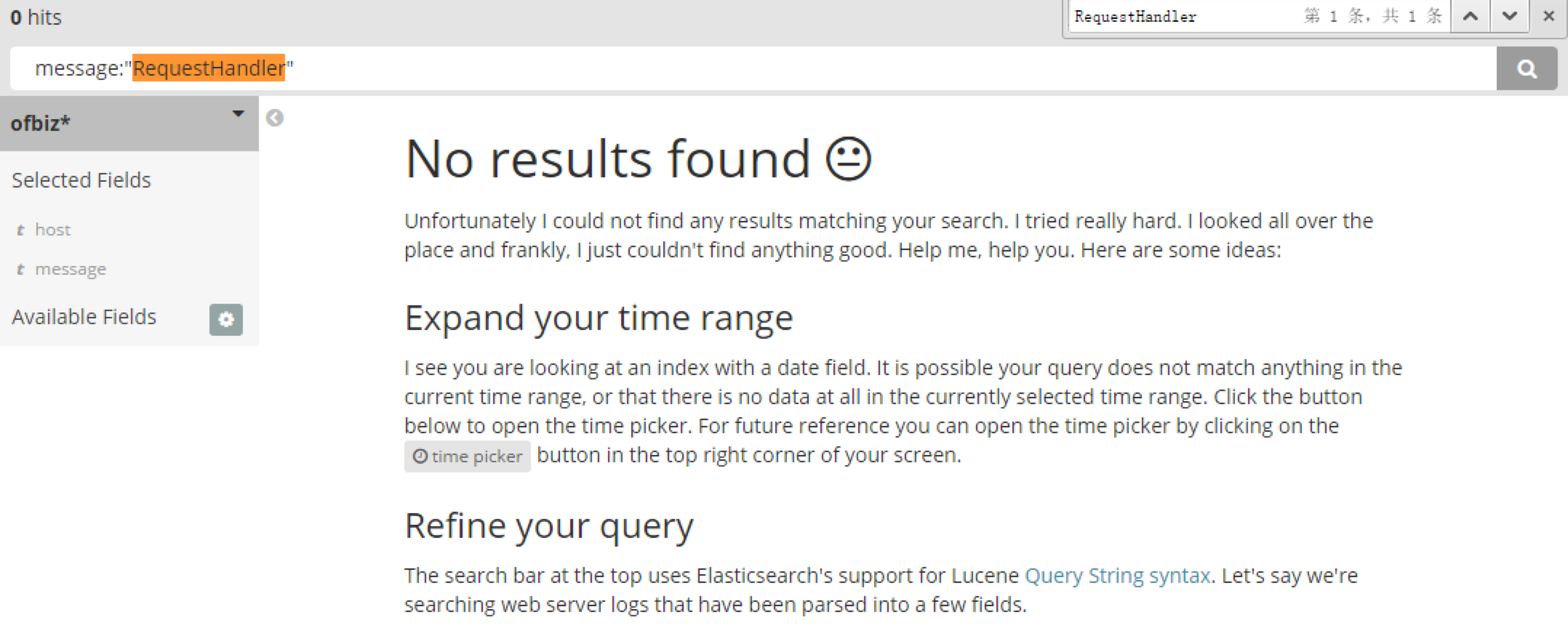Click the string type icon beside message
Image resolution: width=1568 pixels, height=628 pixels.
pyautogui.click(x=20, y=270)
